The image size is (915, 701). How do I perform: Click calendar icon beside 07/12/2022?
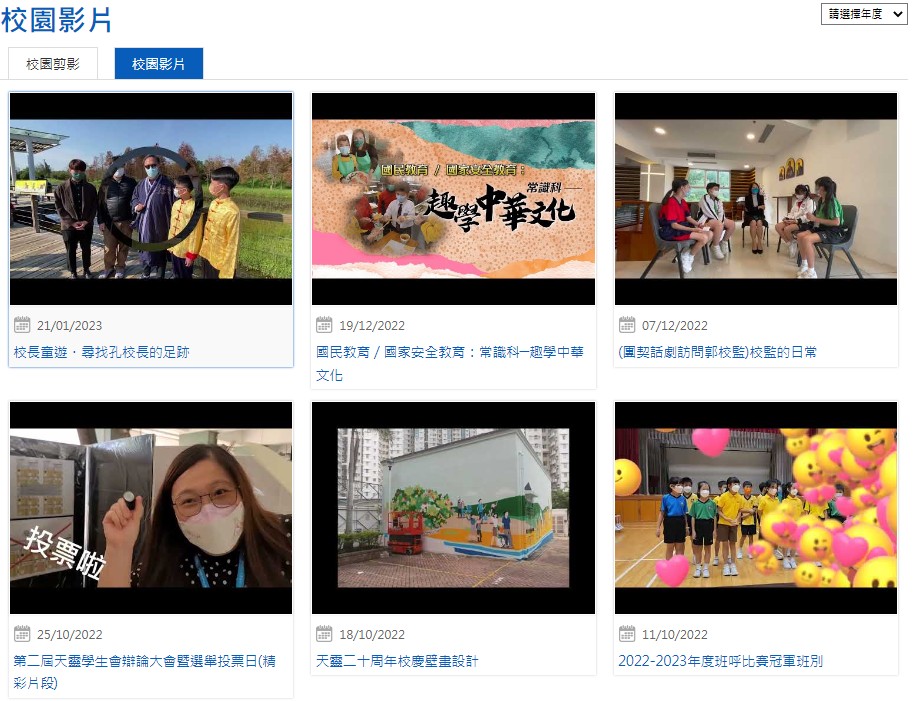click(x=627, y=325)
